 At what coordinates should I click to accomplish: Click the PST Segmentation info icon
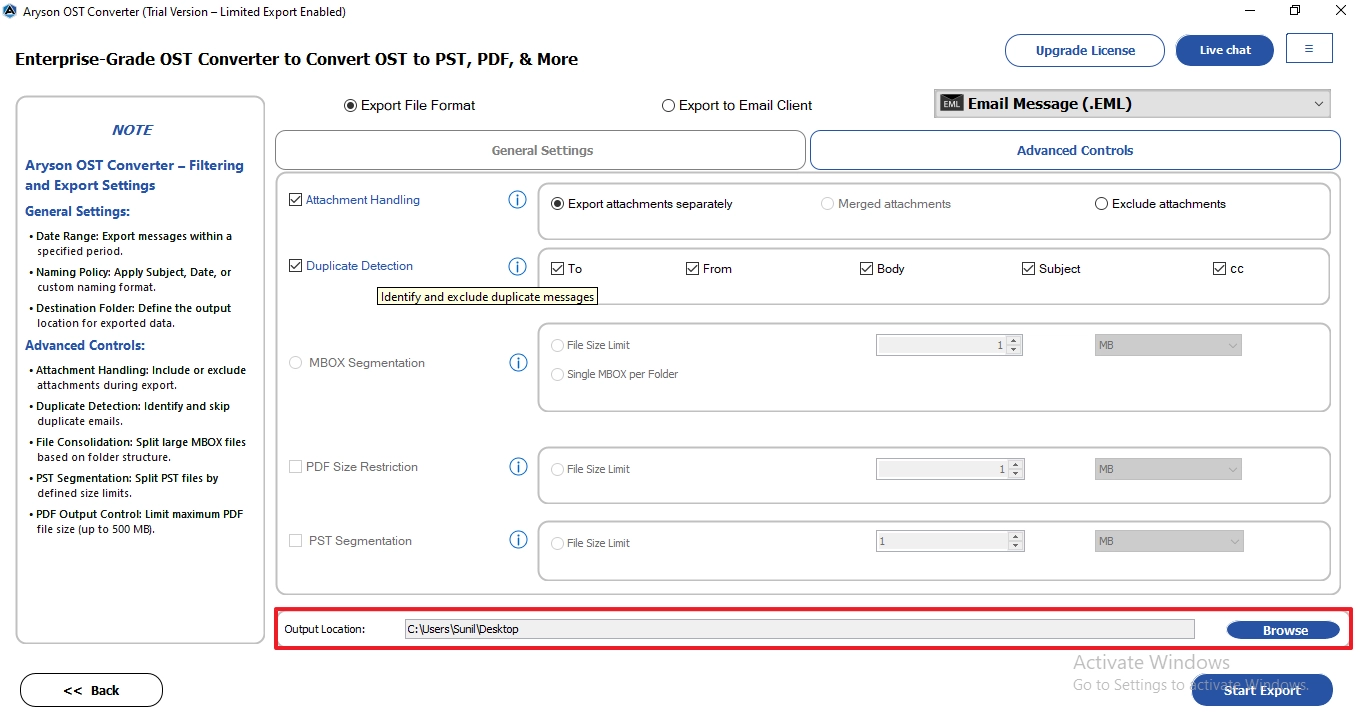(518, 540)
